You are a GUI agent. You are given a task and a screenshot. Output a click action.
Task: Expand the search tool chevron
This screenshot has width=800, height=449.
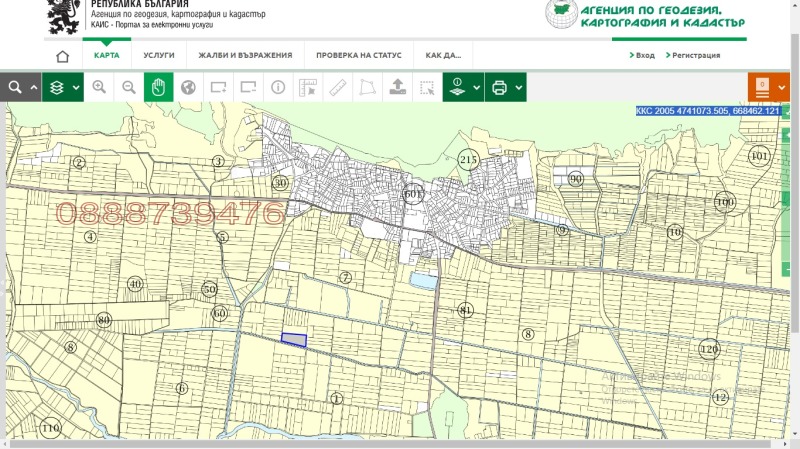tap(34, 87)
